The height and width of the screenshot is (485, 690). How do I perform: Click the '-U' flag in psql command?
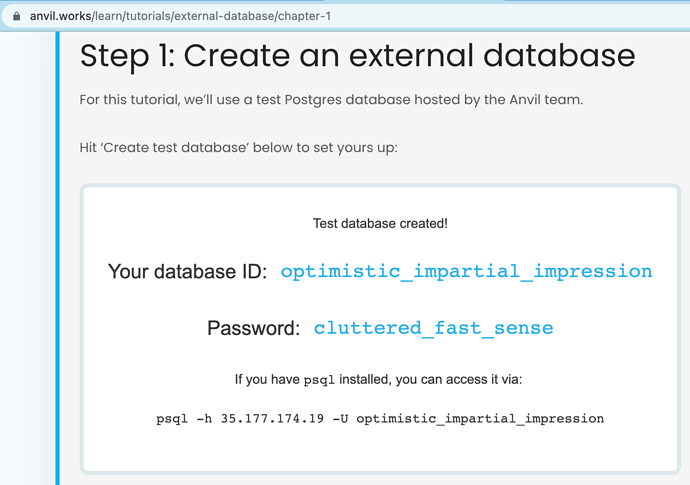340,419
